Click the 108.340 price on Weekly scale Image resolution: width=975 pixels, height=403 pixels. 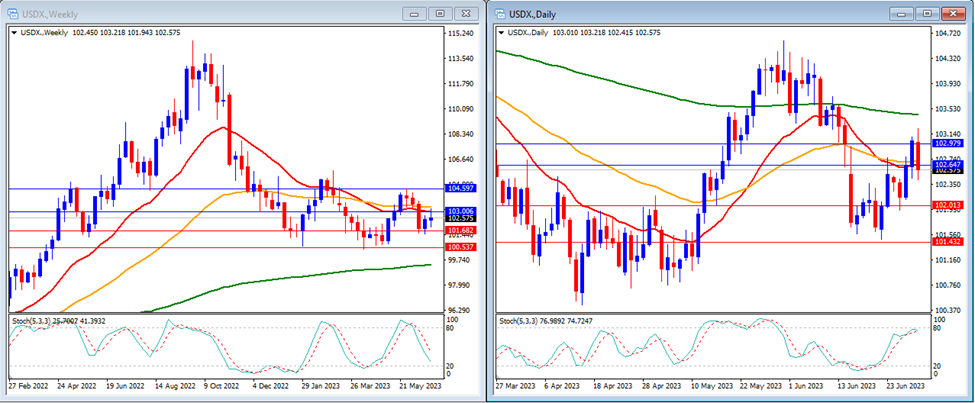coord(461,134)
